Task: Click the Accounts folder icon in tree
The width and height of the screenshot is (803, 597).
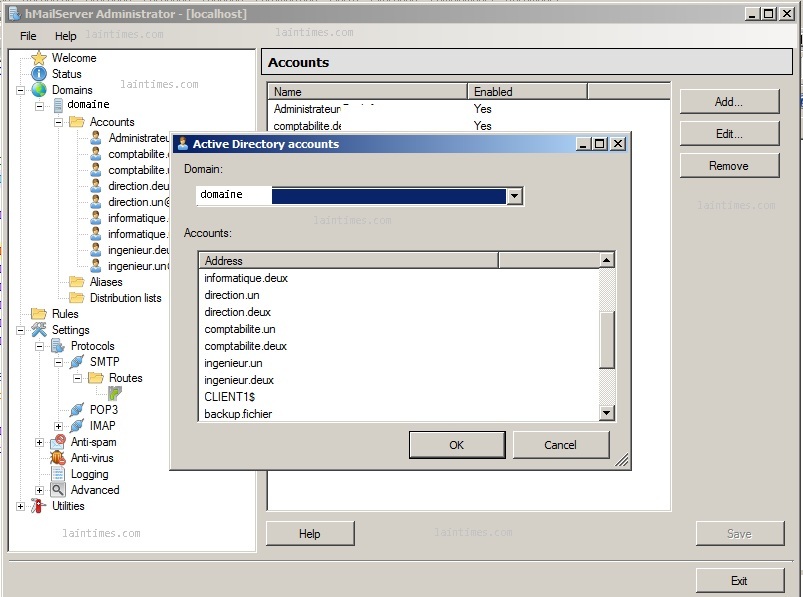Action: [77, 122]
